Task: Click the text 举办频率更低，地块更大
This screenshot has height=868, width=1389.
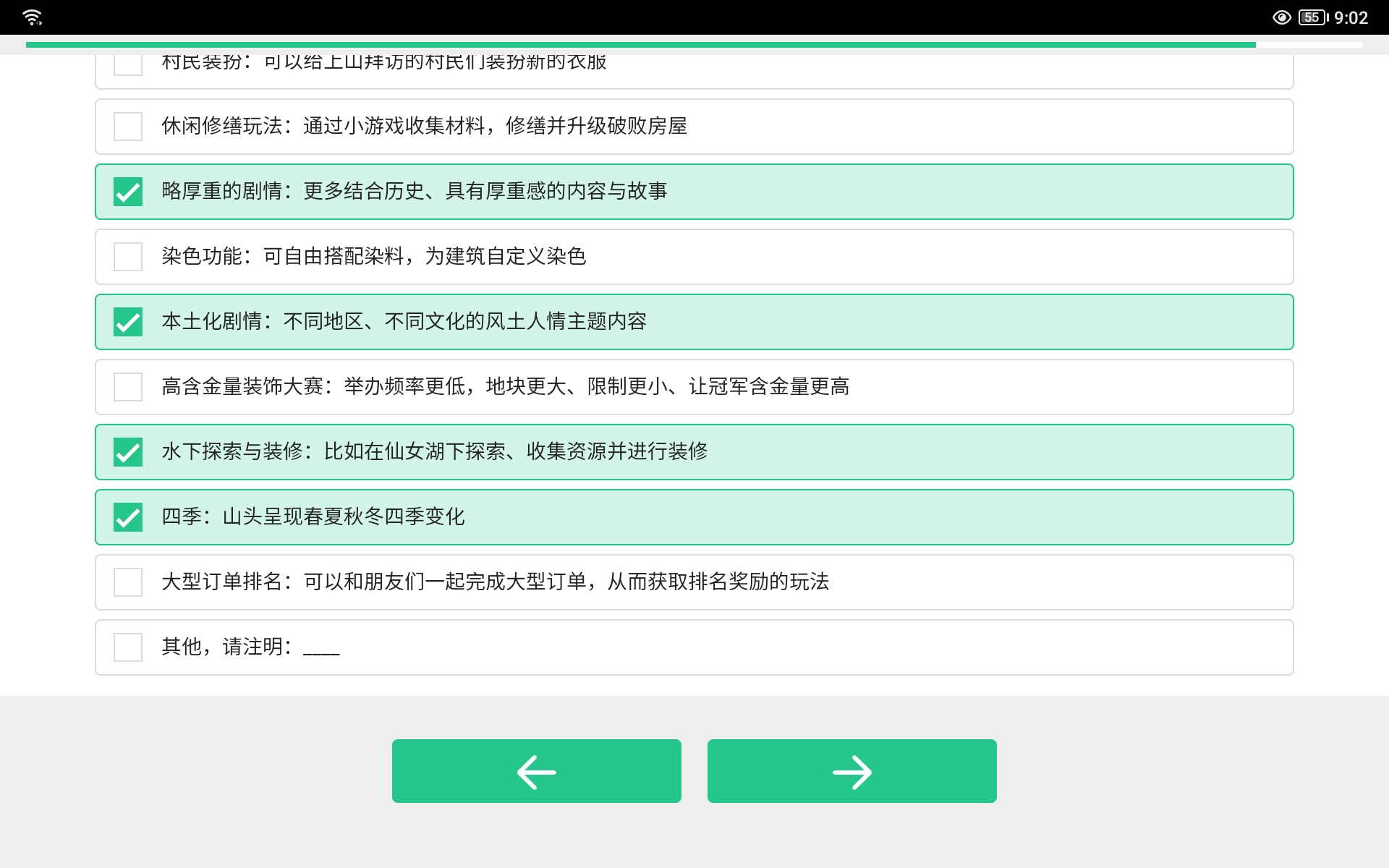Action: coord(455,386)
